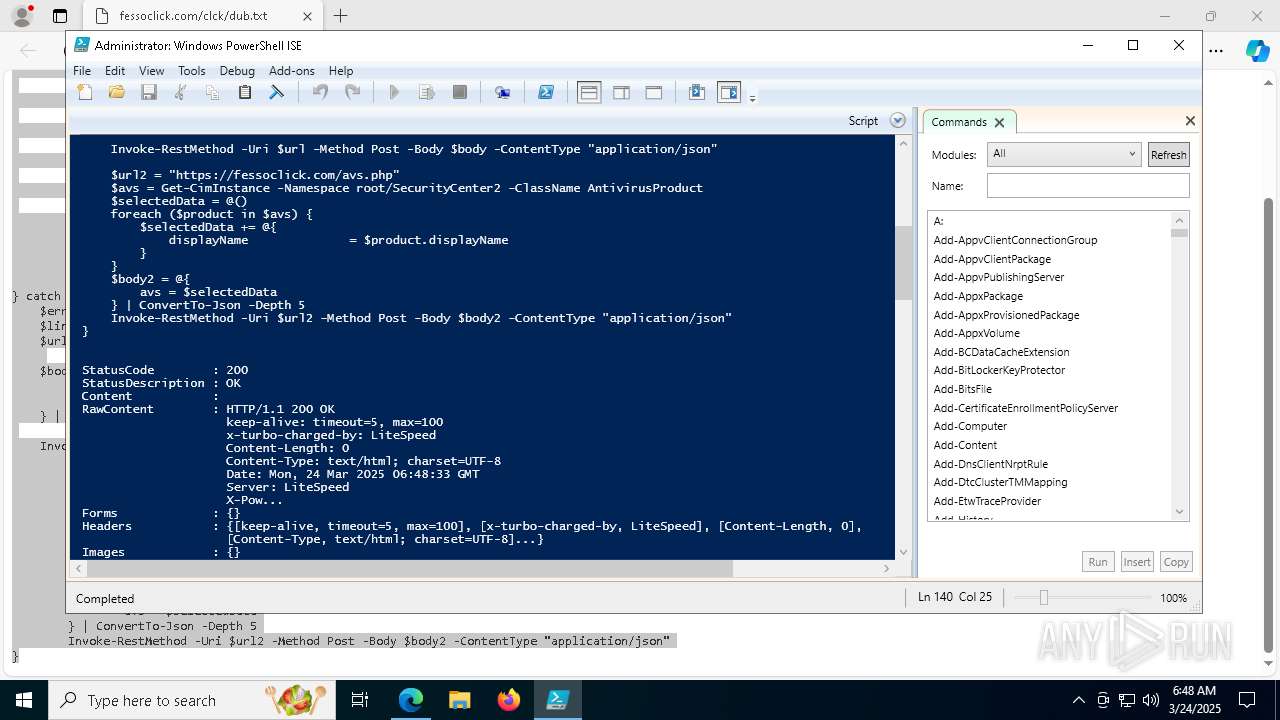The height and width of the screenshot is (720, 1280).
Task: Show the script pane on the right
Action: click(x=621, y=92)
